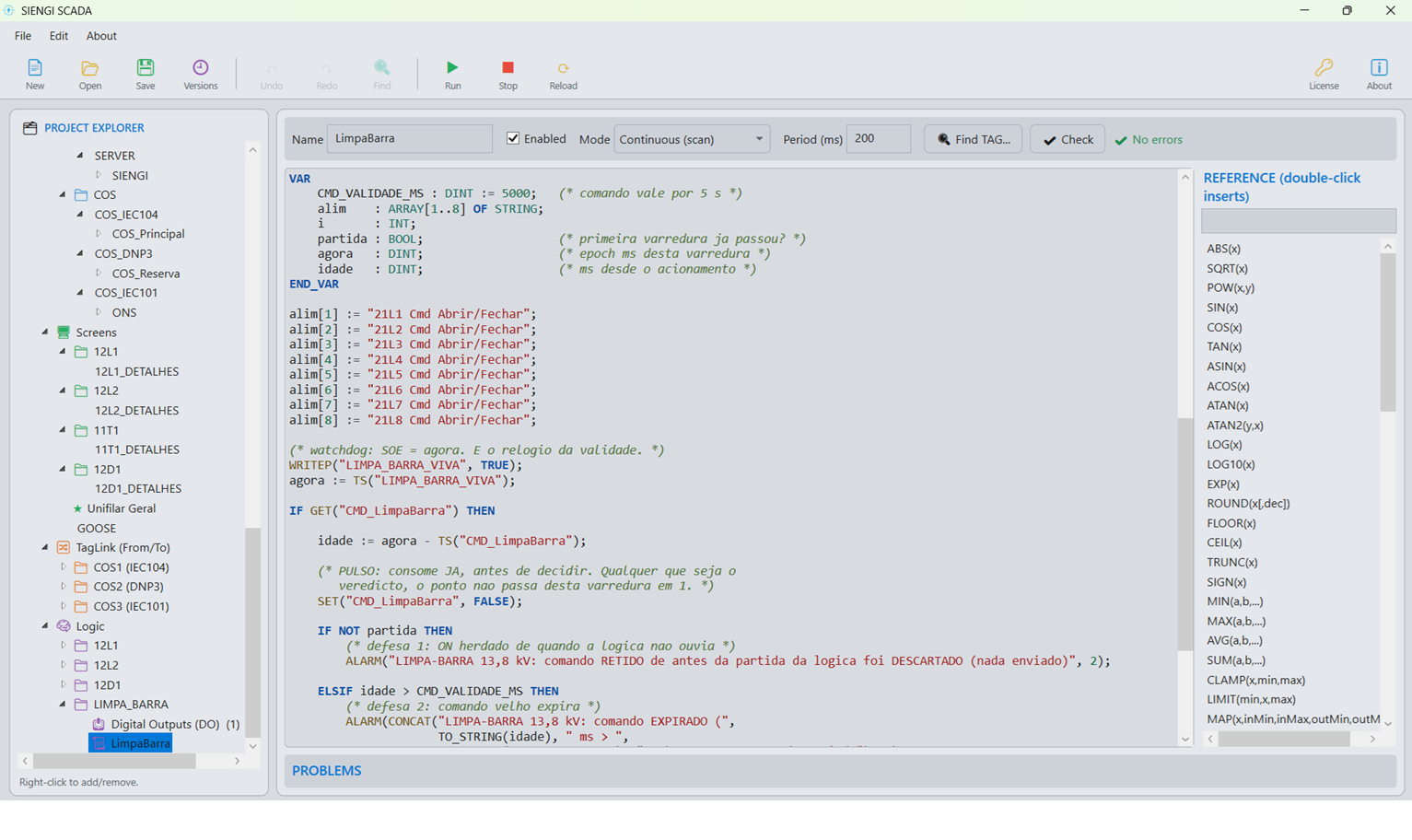1412x840 pixels.
Task: Click the Logic node icon
Action: 64,626
